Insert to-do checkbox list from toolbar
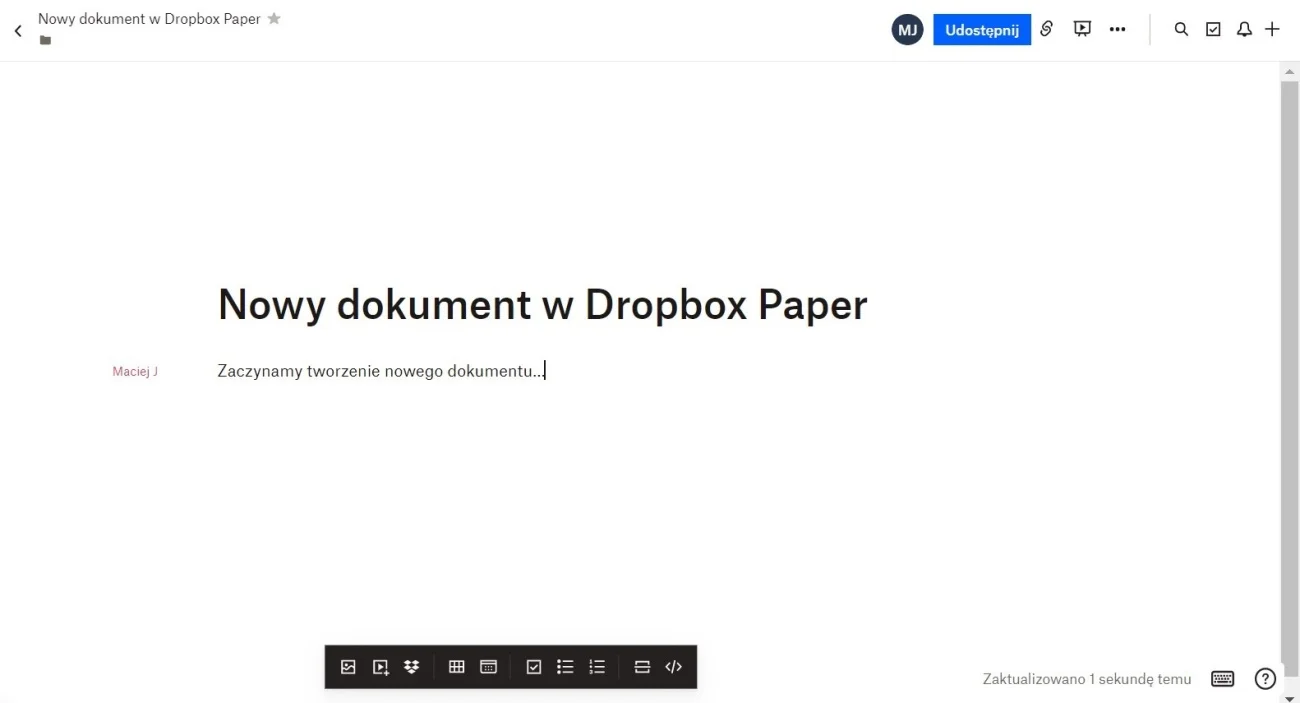 534,667
